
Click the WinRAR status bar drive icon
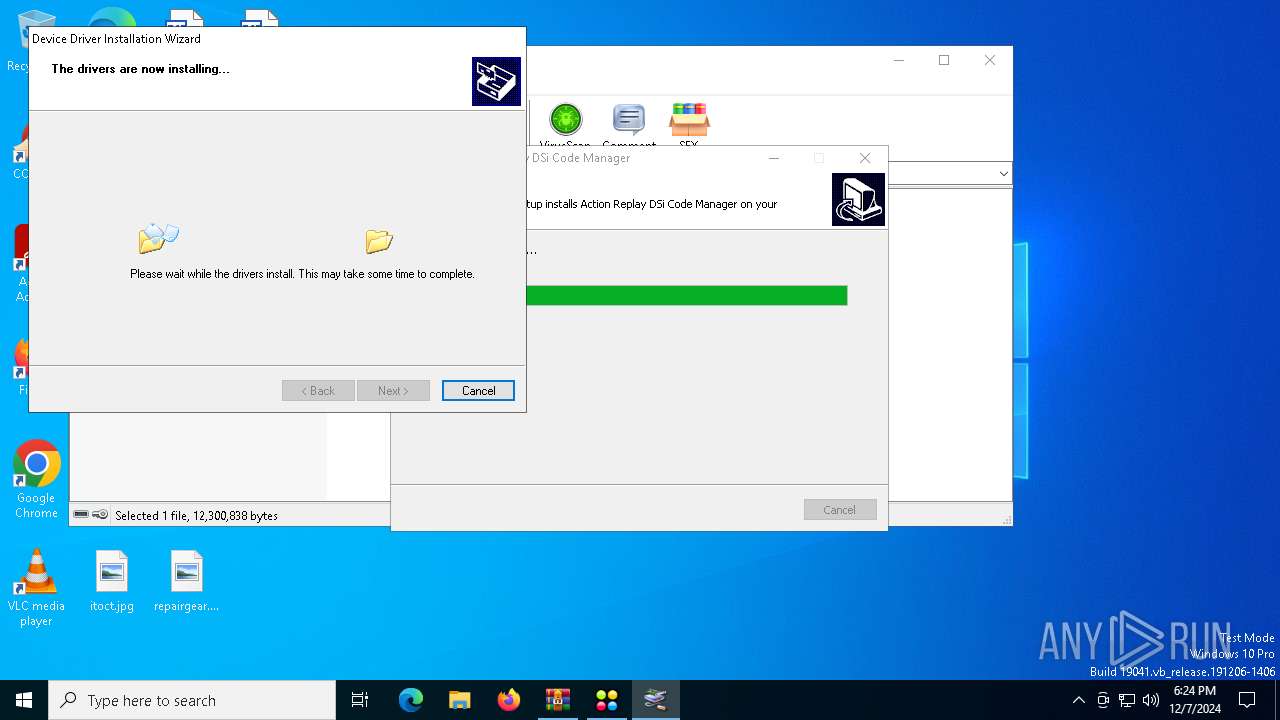coord(81,515)
